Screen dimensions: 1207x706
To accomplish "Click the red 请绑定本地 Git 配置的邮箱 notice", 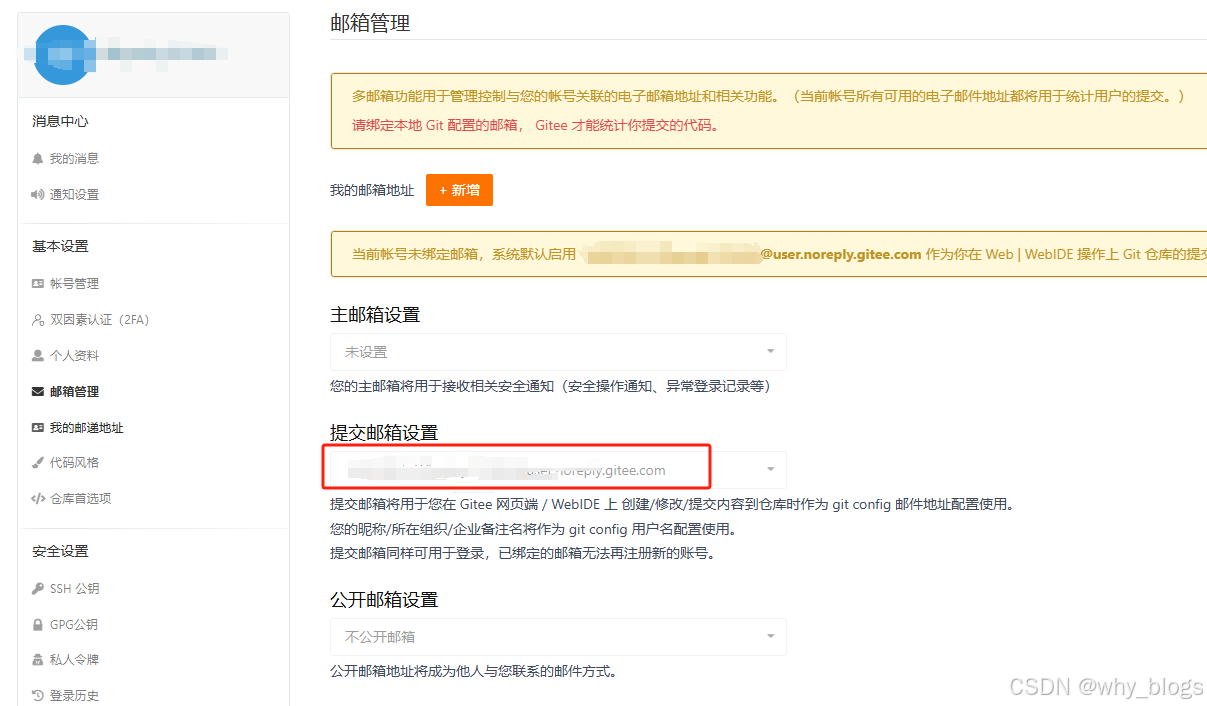I will [x=535, y=126].
